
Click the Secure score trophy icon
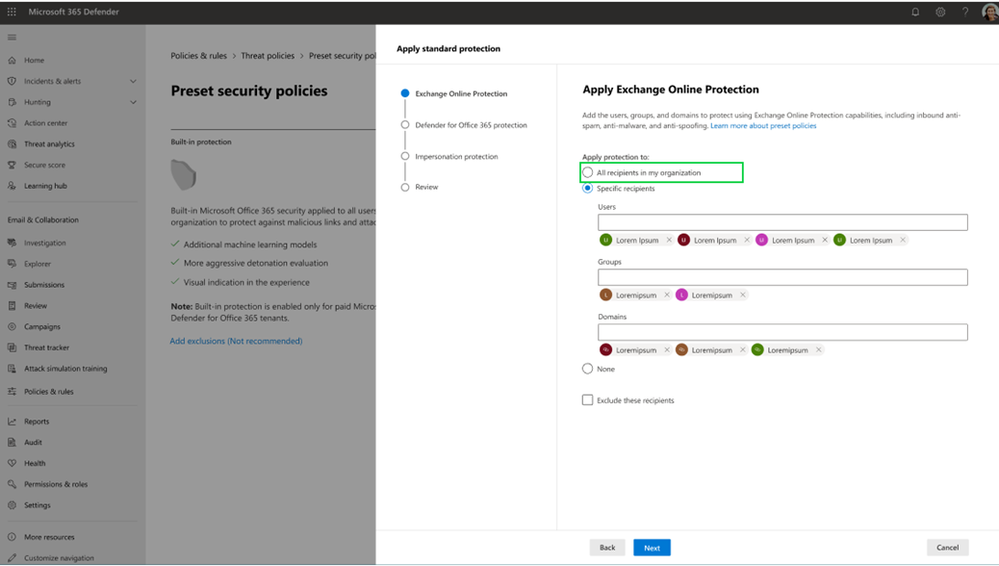tap(11, 165)
